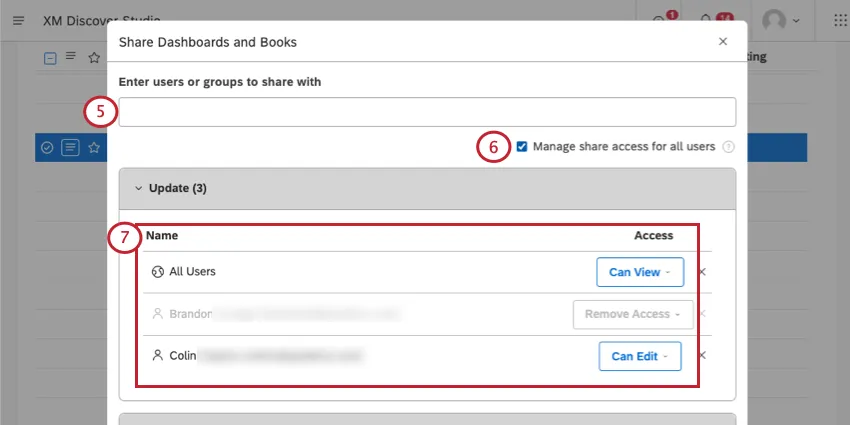Uncheck Manage share access for all users

click(x=522, y=147)
